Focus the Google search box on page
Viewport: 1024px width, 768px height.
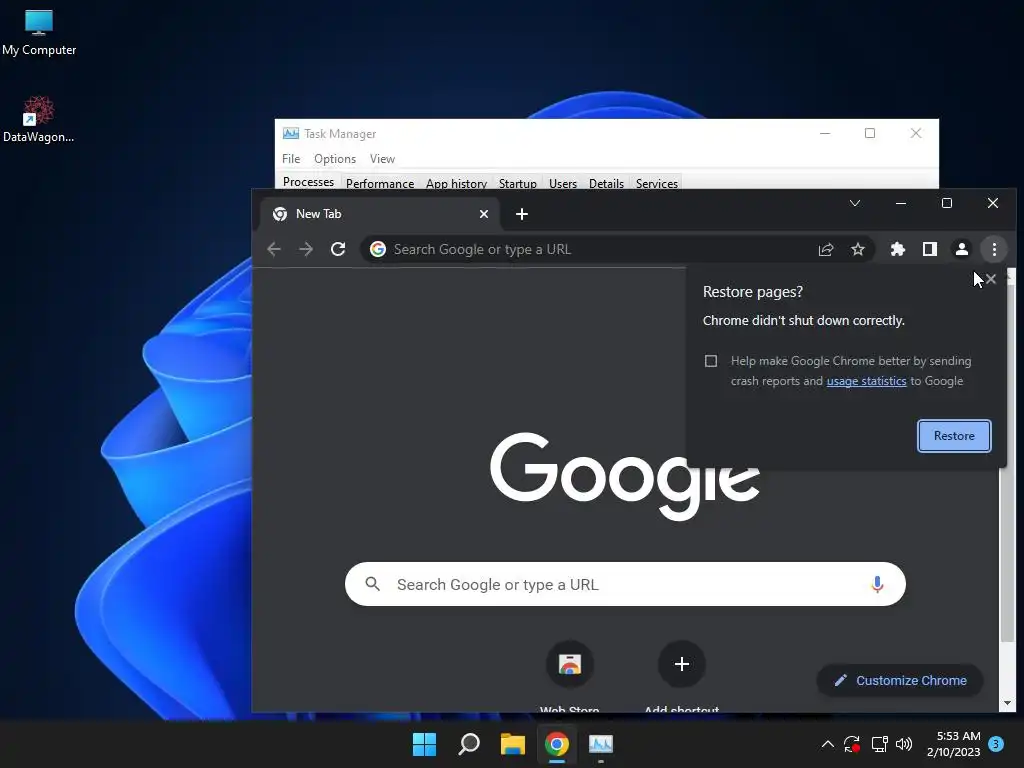click(625, 584)
